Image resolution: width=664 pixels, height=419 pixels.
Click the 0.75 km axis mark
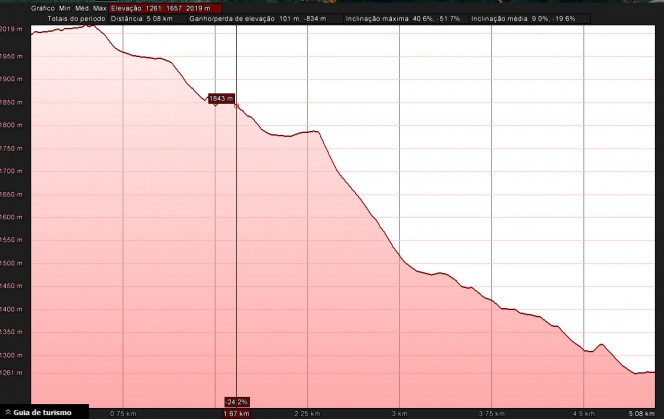(x=123, y=412)
